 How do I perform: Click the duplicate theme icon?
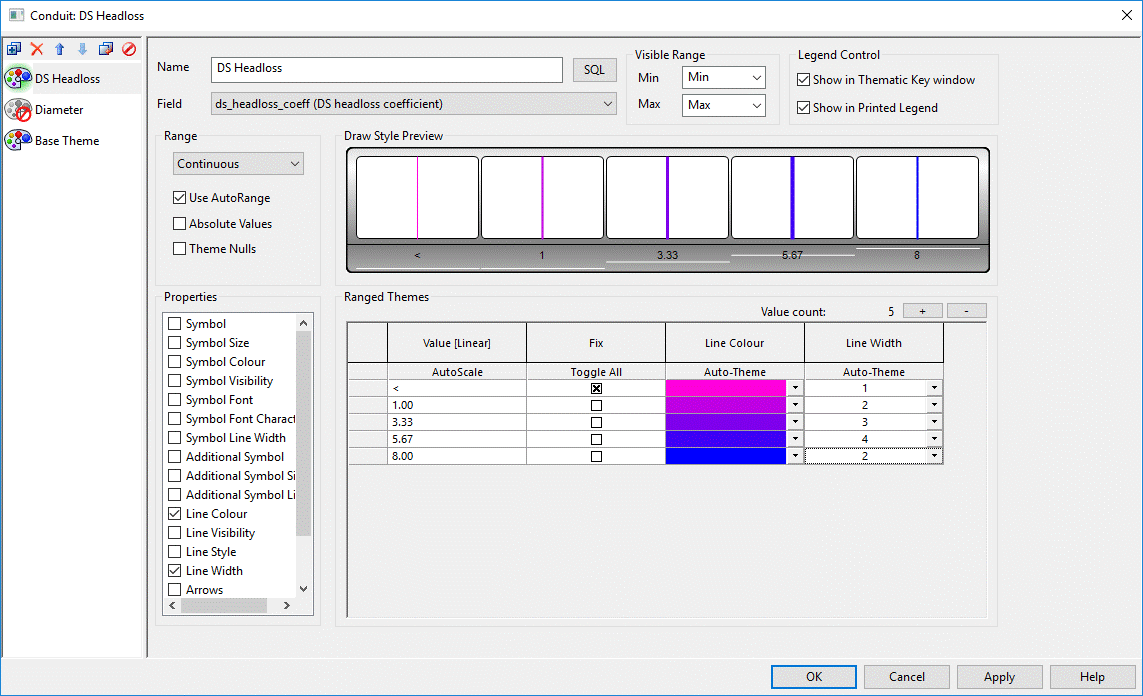coord(106,49)
